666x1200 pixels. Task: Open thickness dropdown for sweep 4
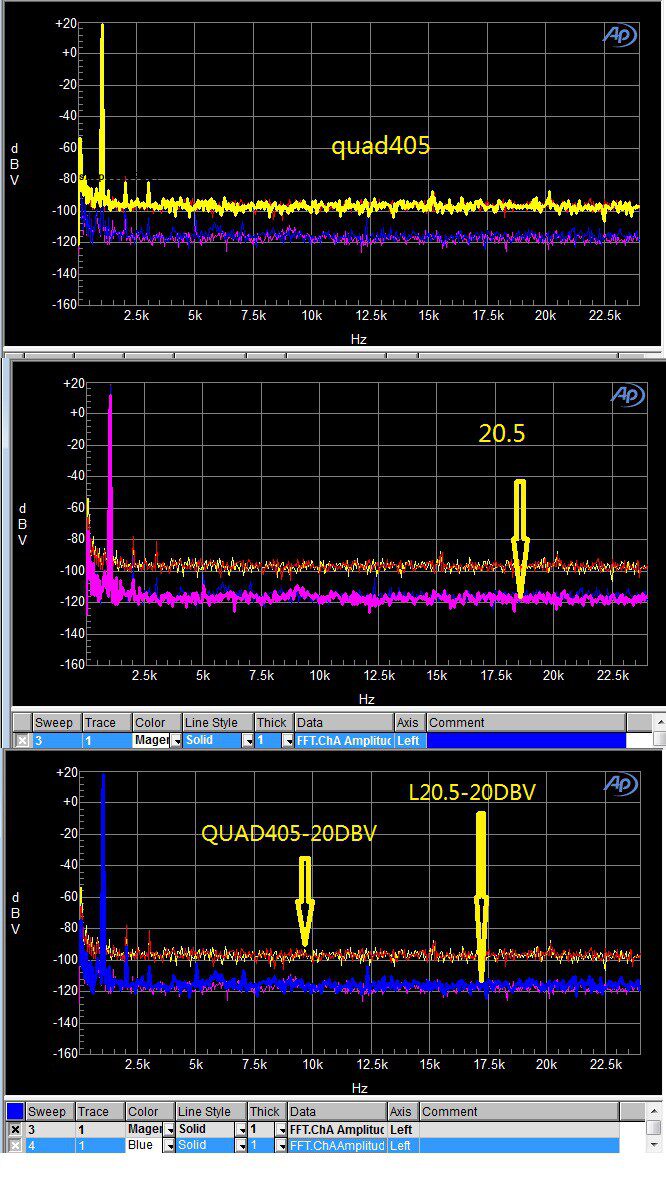281,1144
